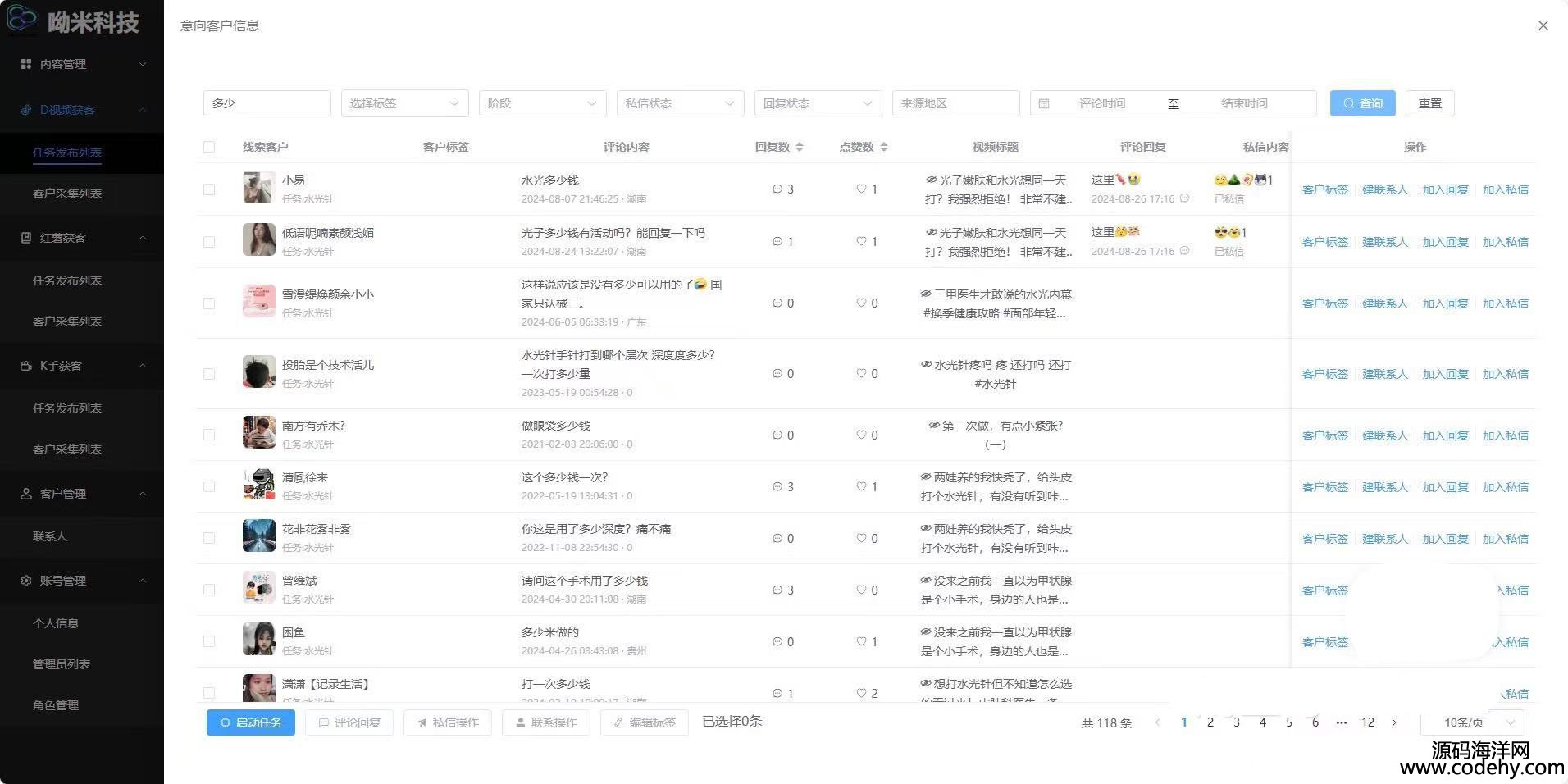The height and width of the screenshot is (784, 1568).
Task: Click the 红薯获客 sidebar icon
Action: click(x=26, y=238)
